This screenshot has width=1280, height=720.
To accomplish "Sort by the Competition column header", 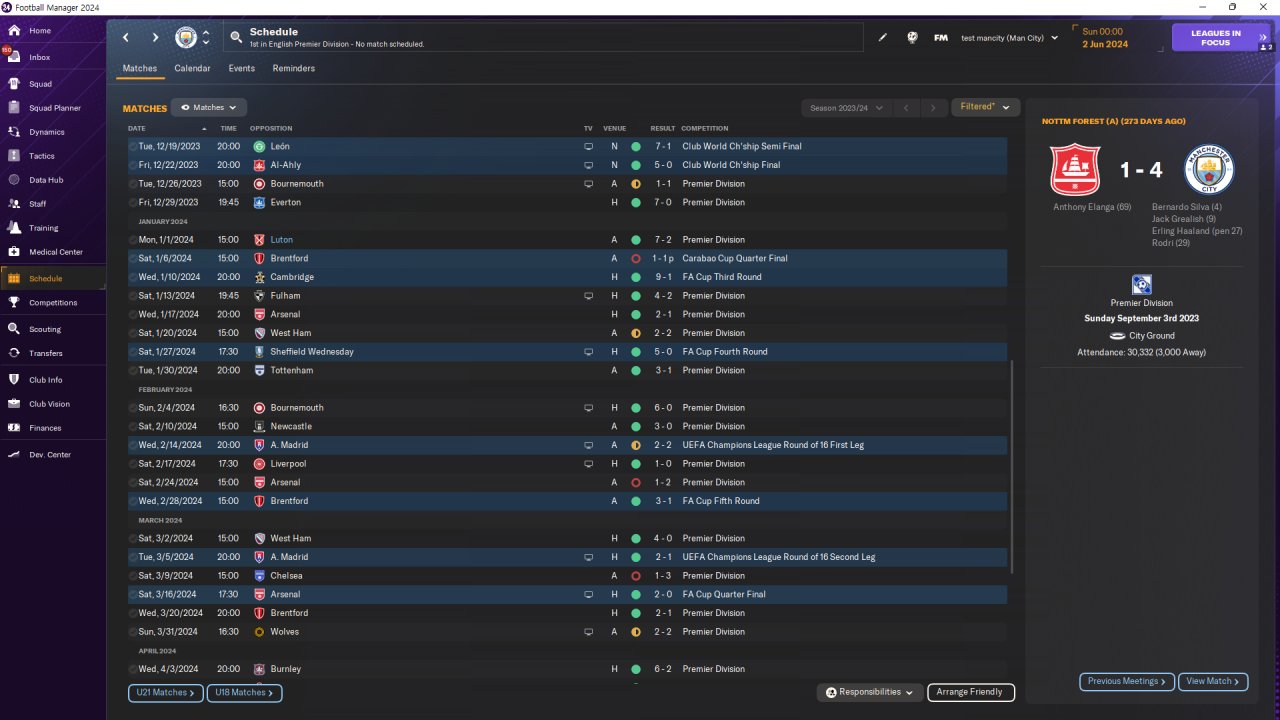I will 705,129.
